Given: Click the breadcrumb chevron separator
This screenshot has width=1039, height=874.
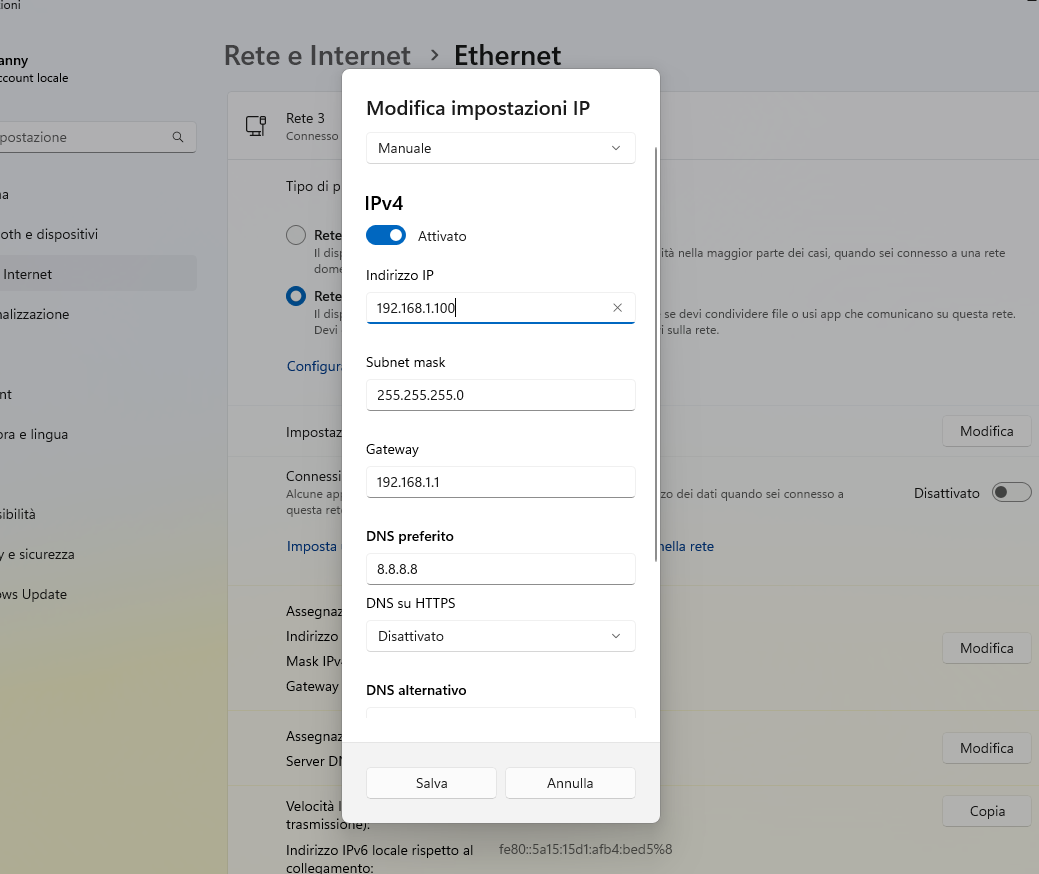Looking at the screenshot, I should pyautogui.click(x=435, y=55).
